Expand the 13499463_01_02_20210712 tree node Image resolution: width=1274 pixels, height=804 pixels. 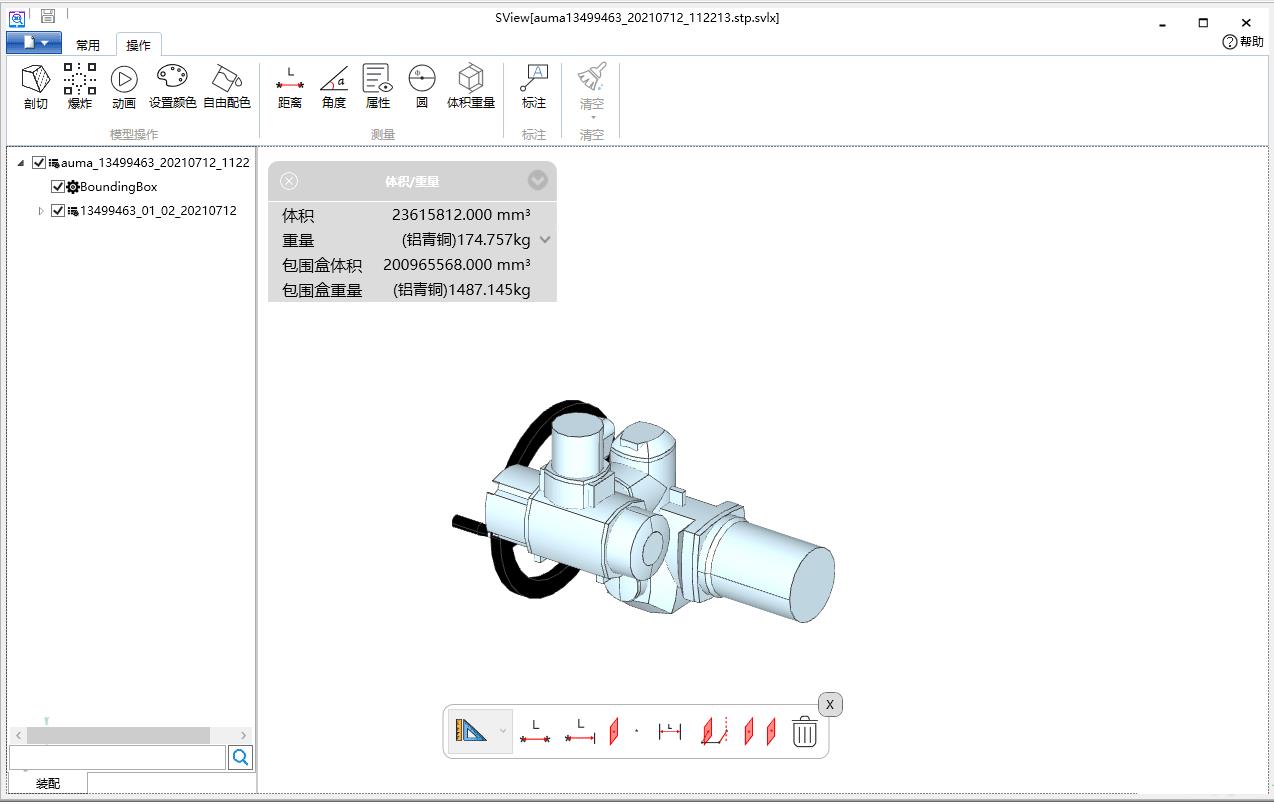pos(41,211)
